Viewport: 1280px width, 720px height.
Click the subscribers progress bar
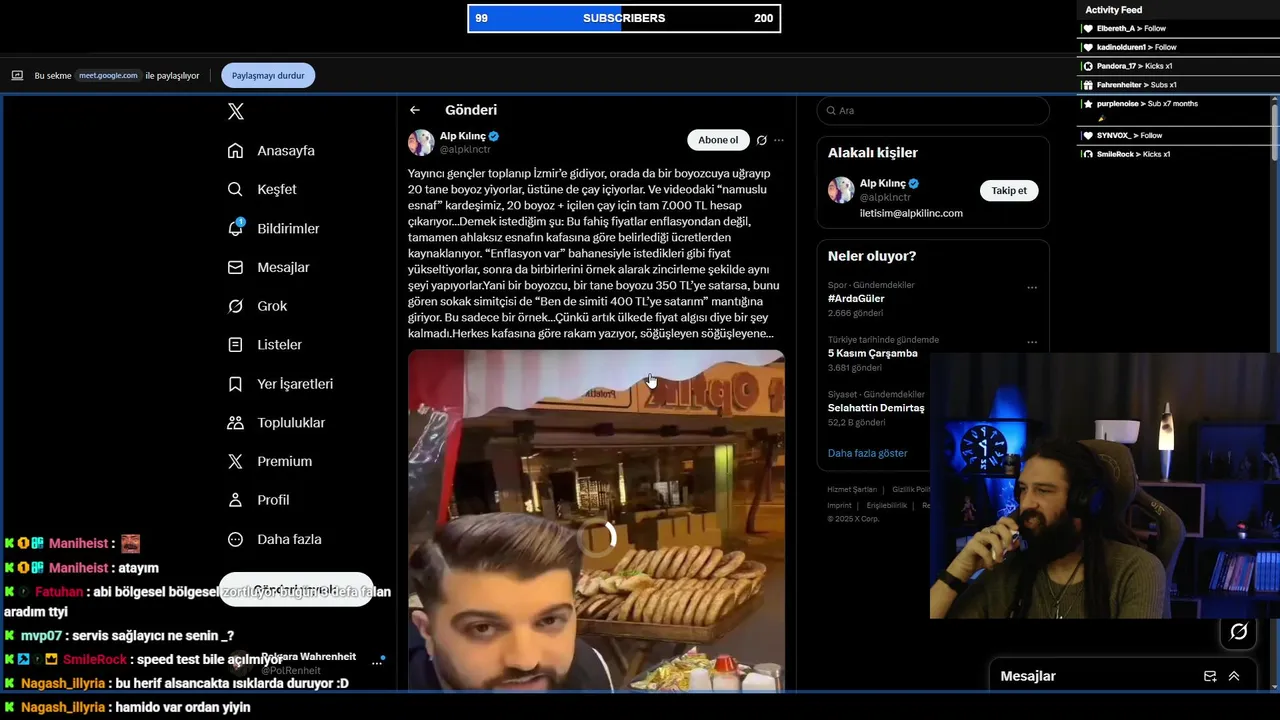tap(624, 18)
